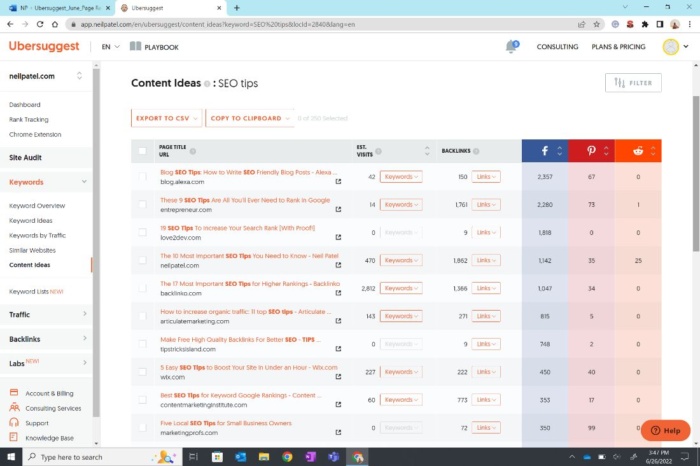Check the entrepreneur.com row checkbox
This screenshot has height=466, width=700.
(x=142, y=204)
